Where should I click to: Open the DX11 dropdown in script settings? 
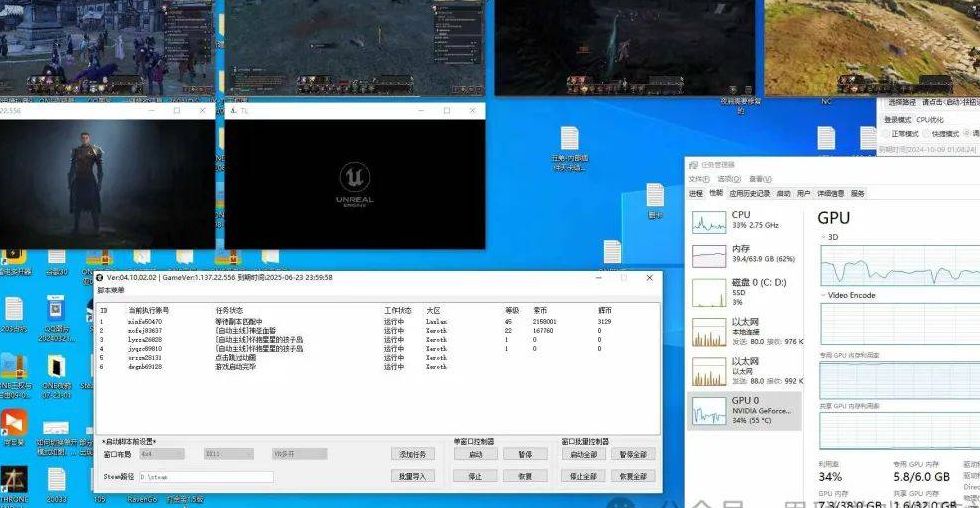231,454
